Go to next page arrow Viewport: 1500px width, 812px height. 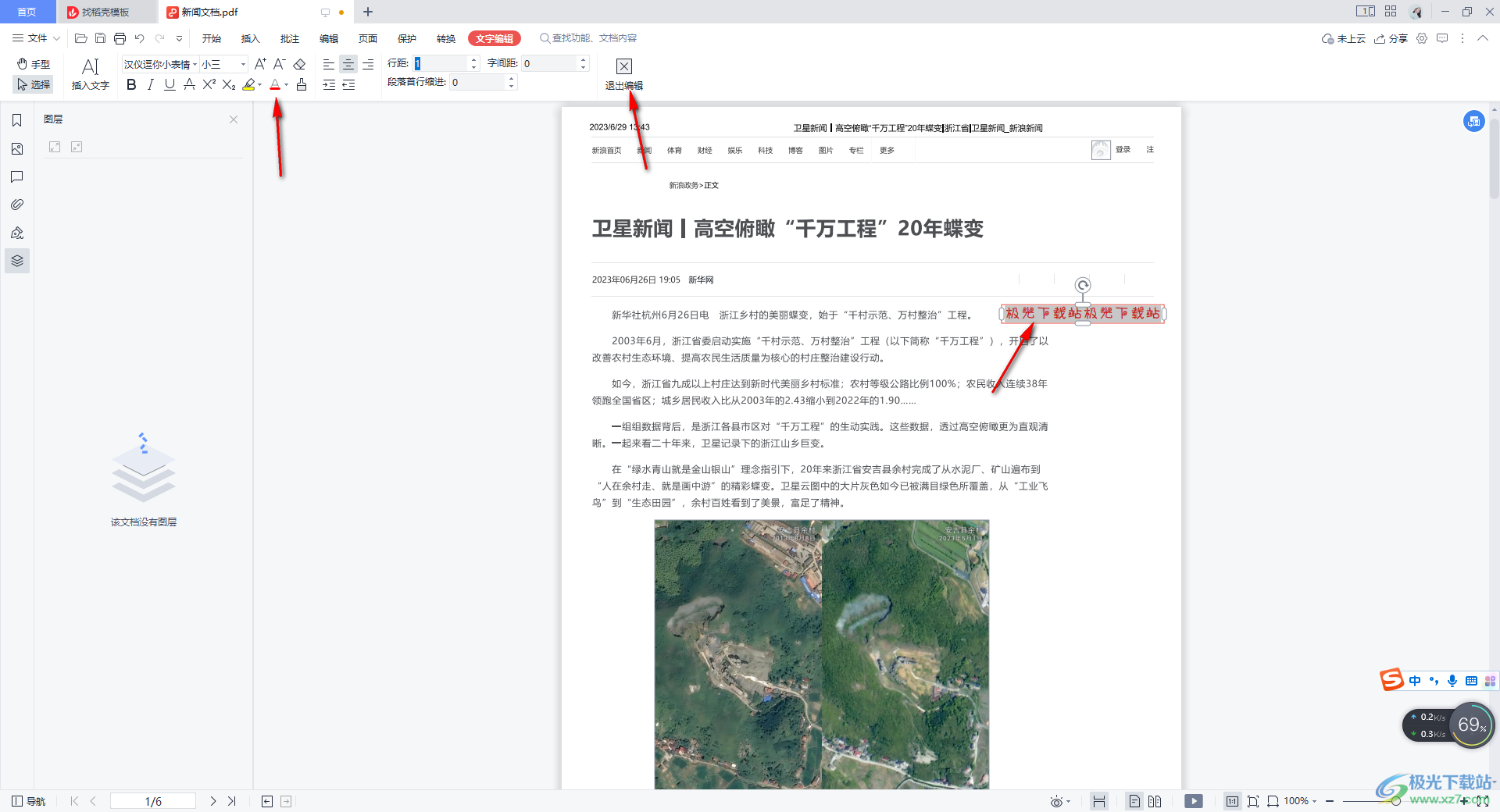(x=213, y=801)
